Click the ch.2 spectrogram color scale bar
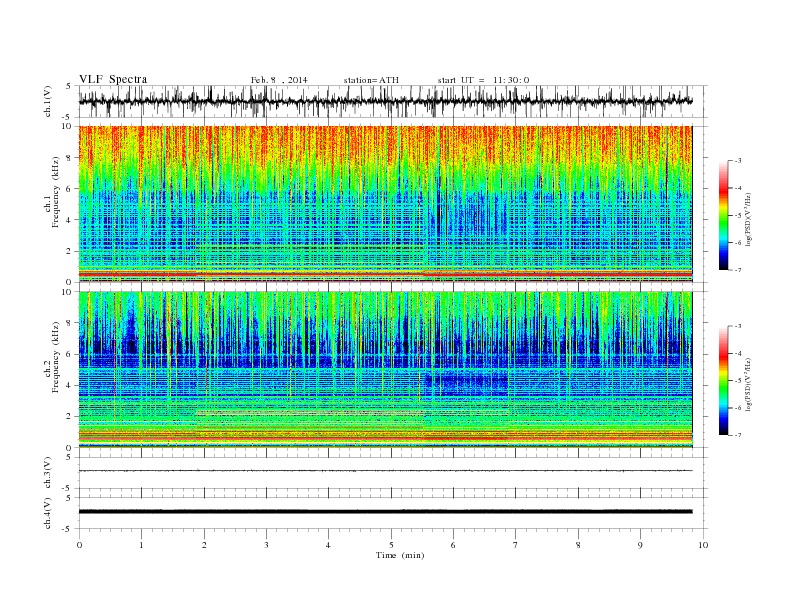Screen dimensions: 792x612 (x=723, y=380)
